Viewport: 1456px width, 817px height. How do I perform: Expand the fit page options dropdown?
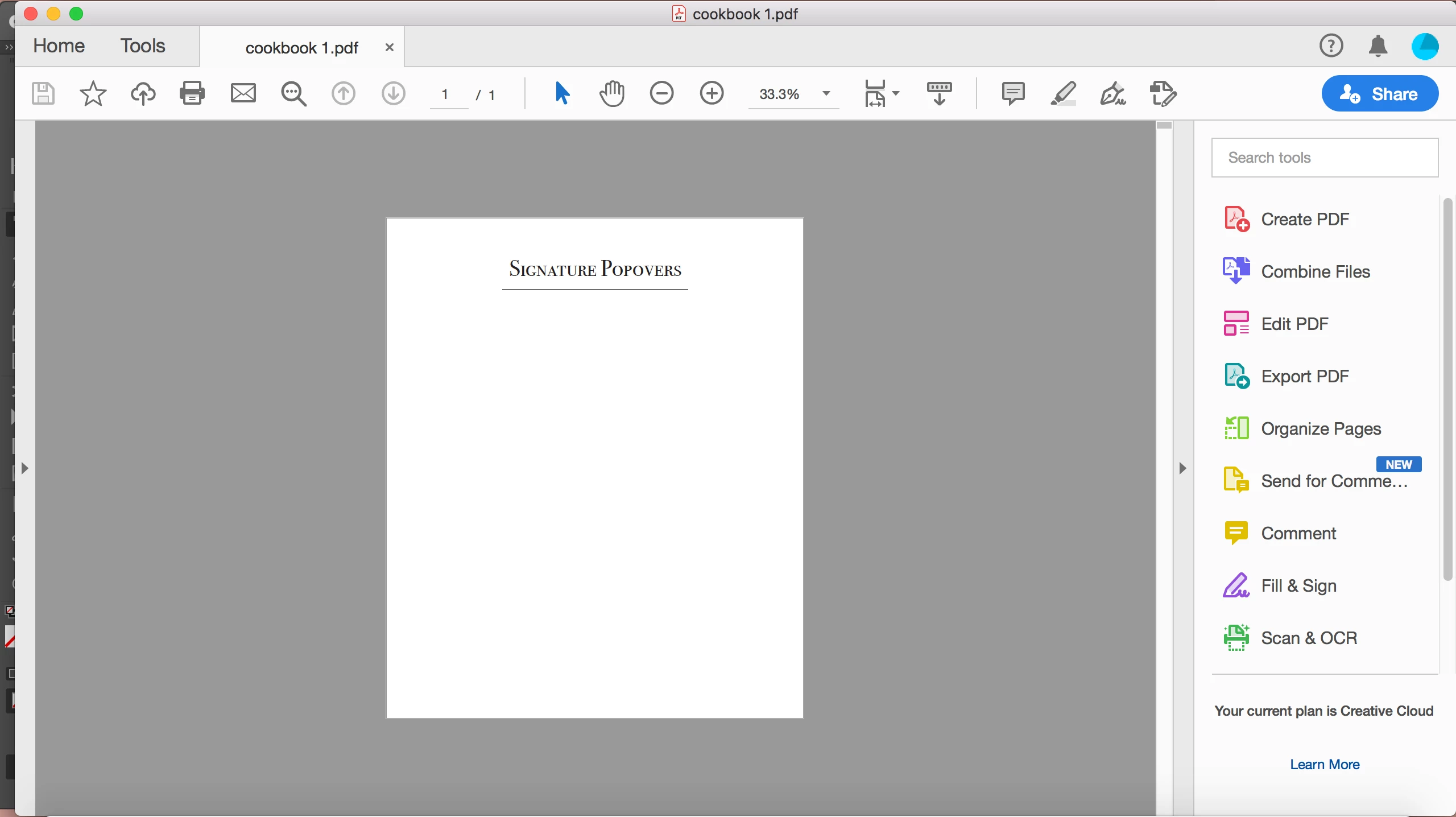point(896,93)
